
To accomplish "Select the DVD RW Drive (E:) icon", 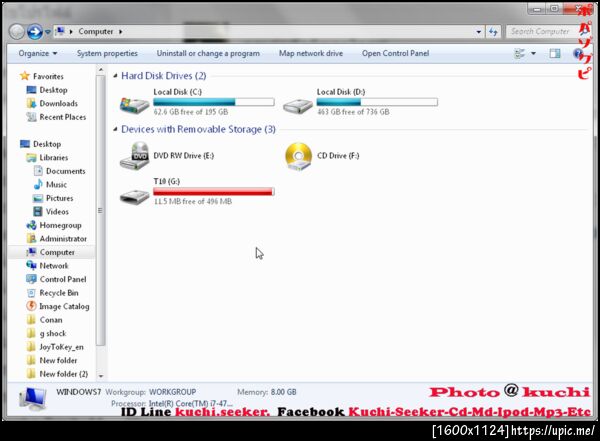I will [x=134, y=156].
